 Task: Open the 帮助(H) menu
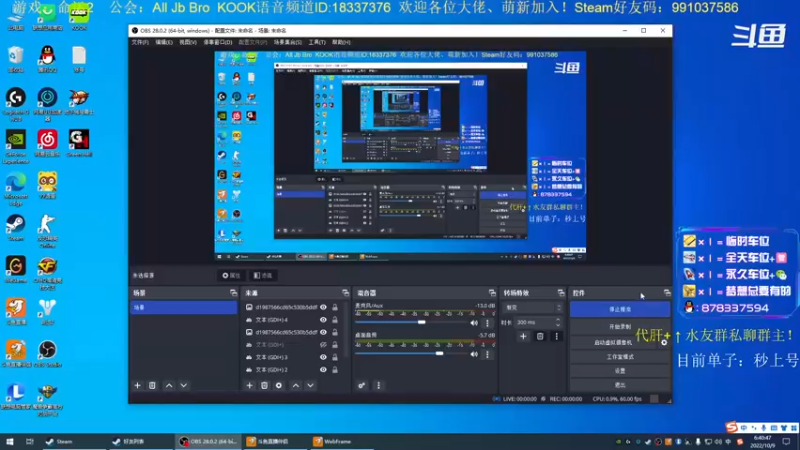pyautogui.click(x=341, y=42)
